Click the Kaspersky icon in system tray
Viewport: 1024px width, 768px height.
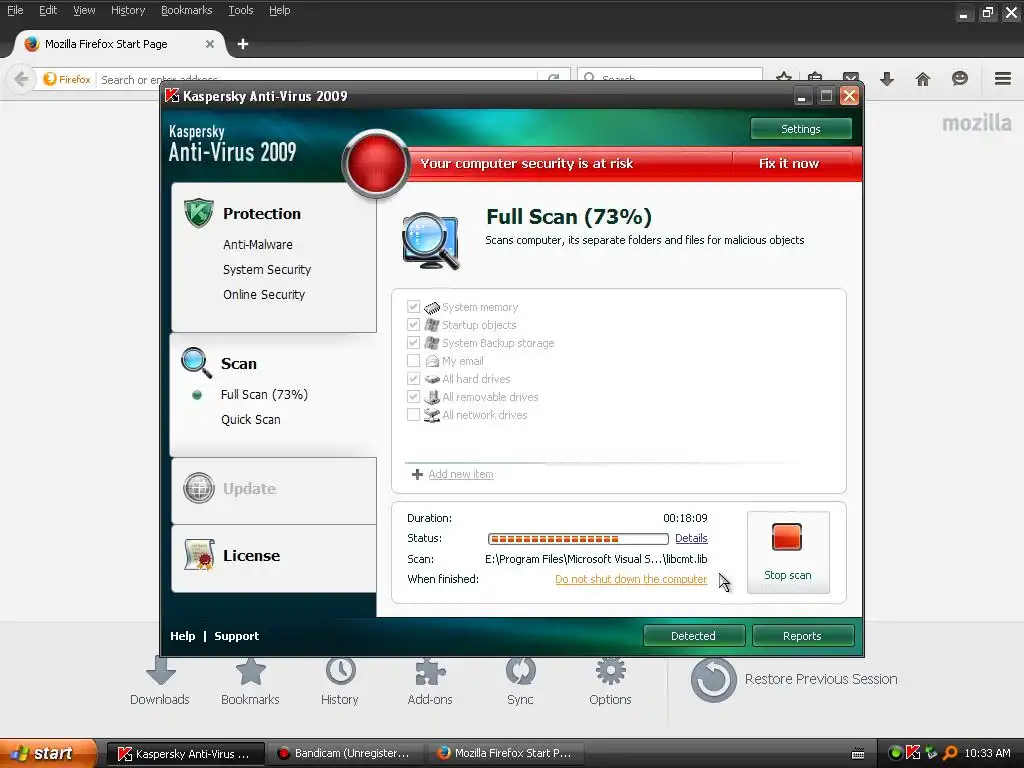(x=913, y=753)
